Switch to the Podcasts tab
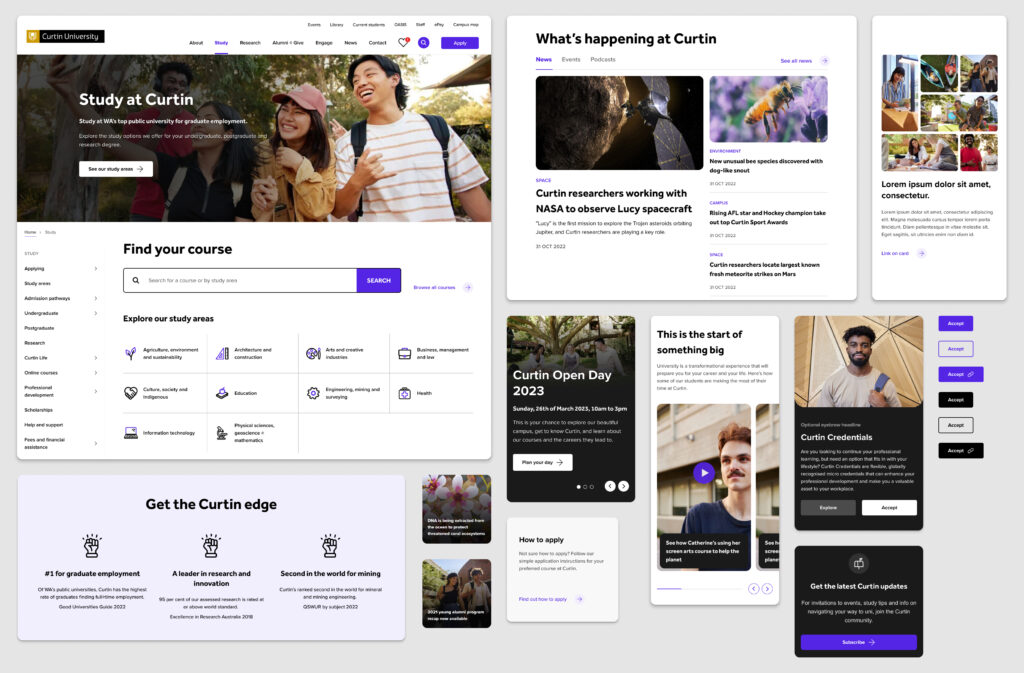The image size is (1024, 673). point(603,60)
